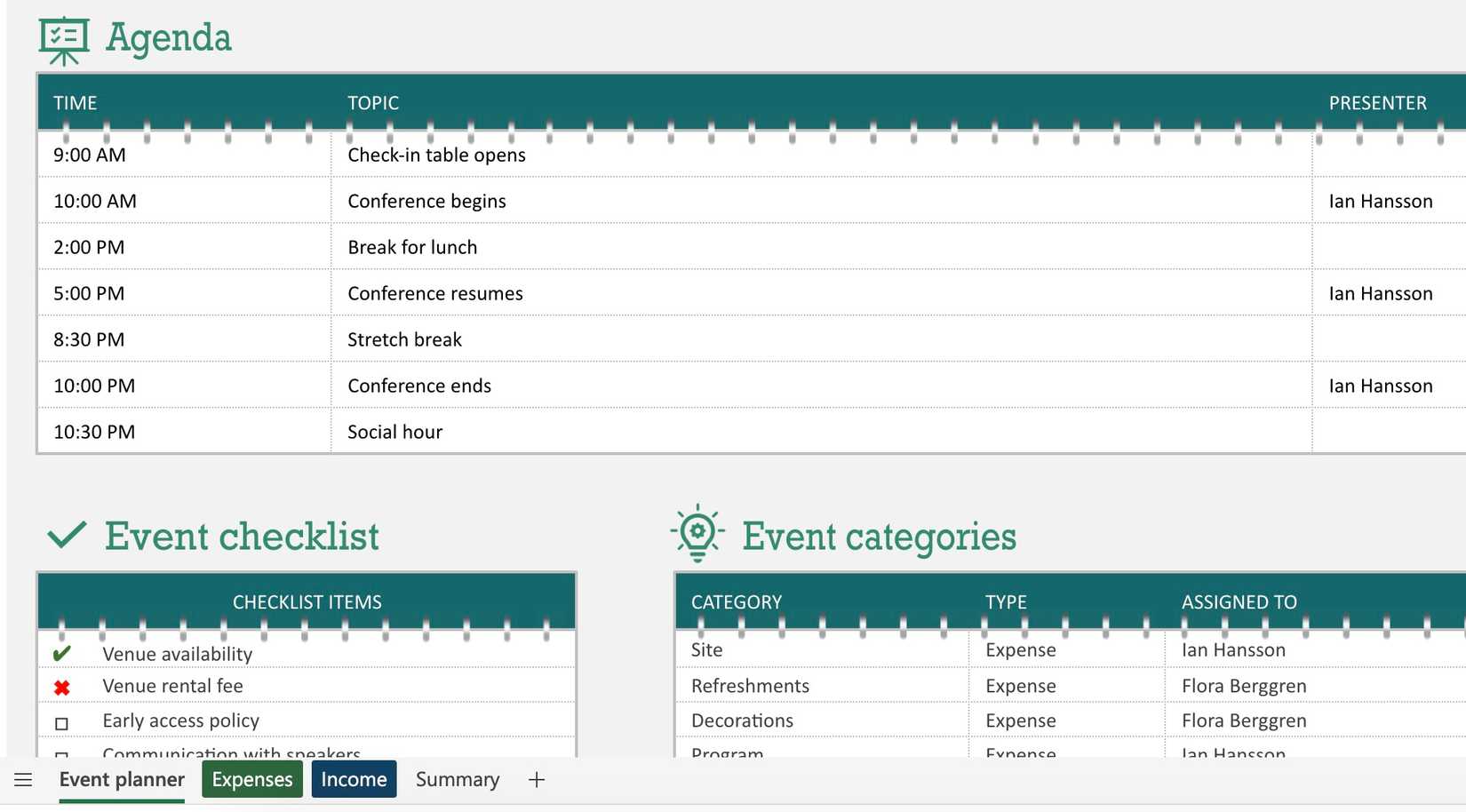The width and height of the screenshot is (1466, 812).
Task: Click the lightbulb icon beside Event categories
Action: (698, 534)
